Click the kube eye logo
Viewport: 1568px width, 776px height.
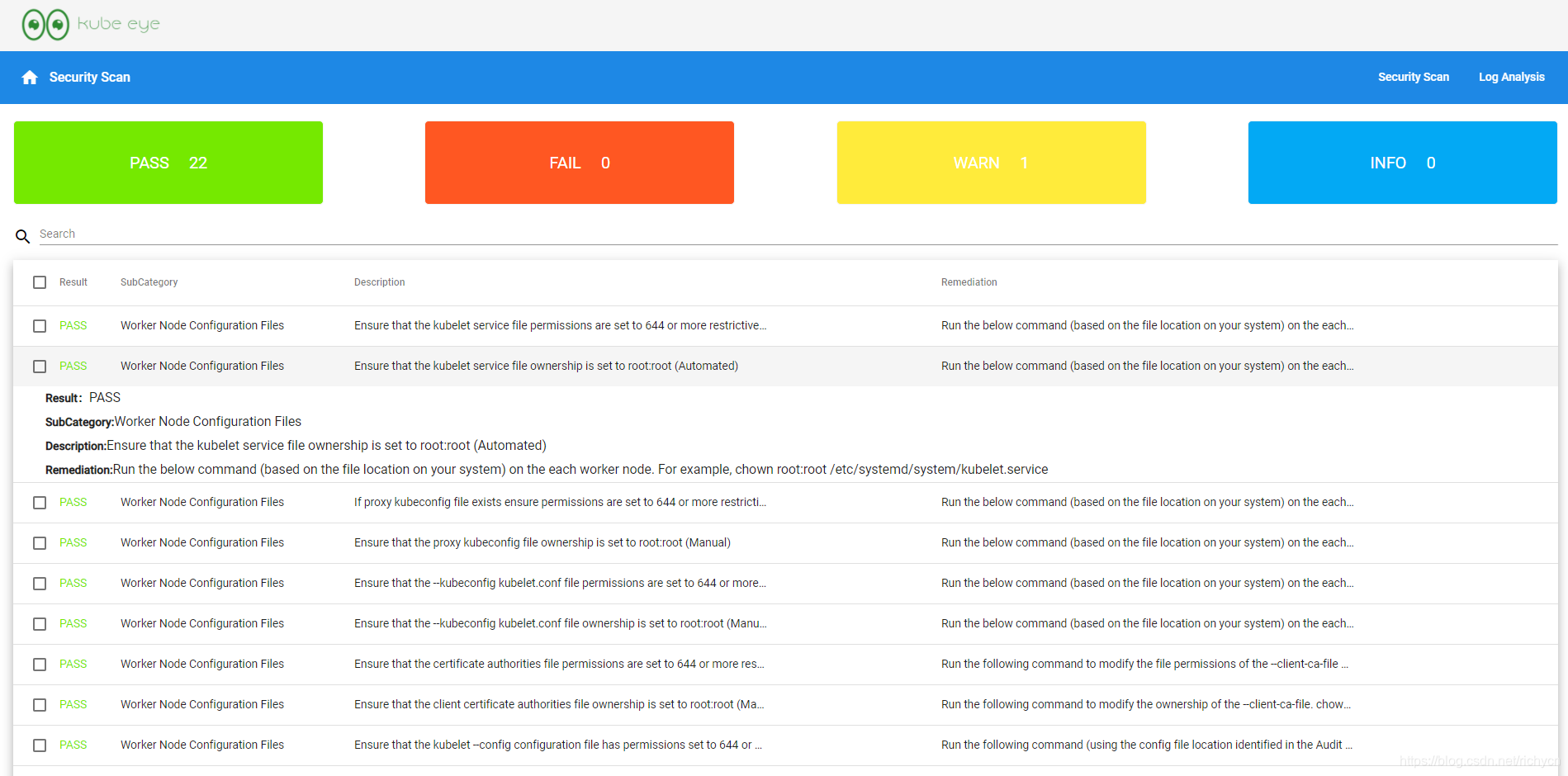(x=91, y=24)
